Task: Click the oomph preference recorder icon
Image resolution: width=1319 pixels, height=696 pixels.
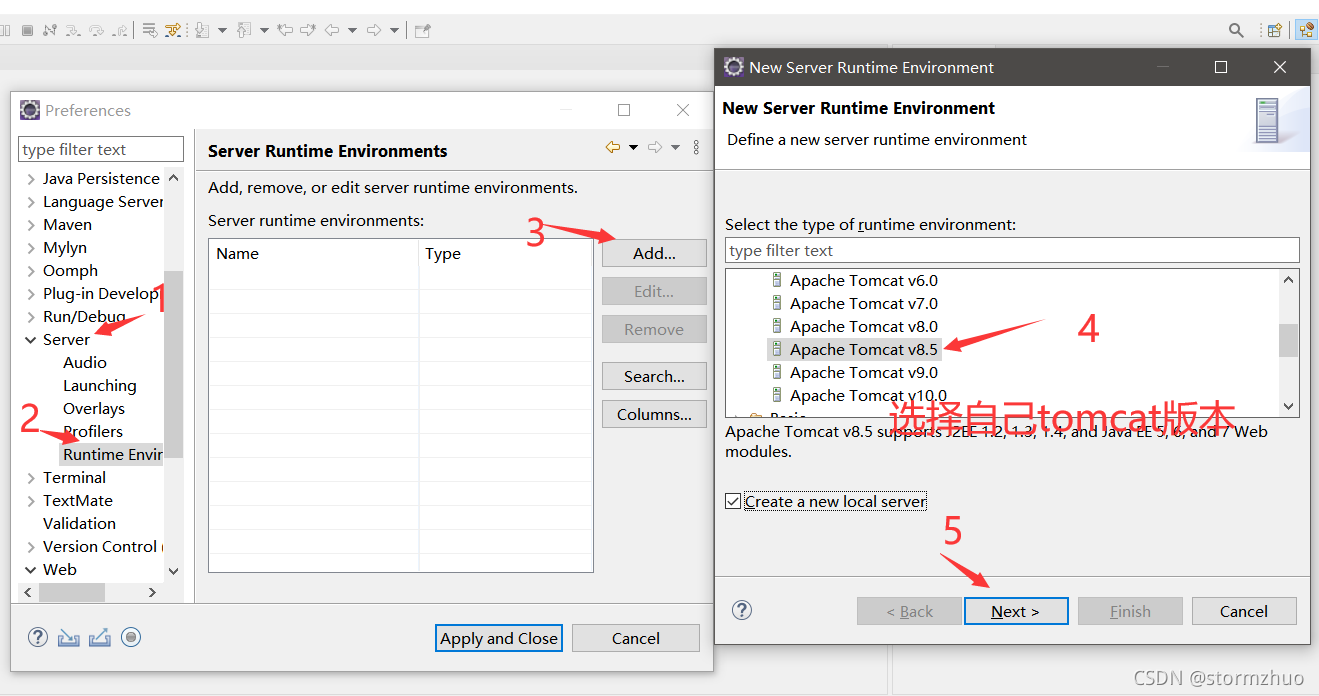Action: click(131, 637)
